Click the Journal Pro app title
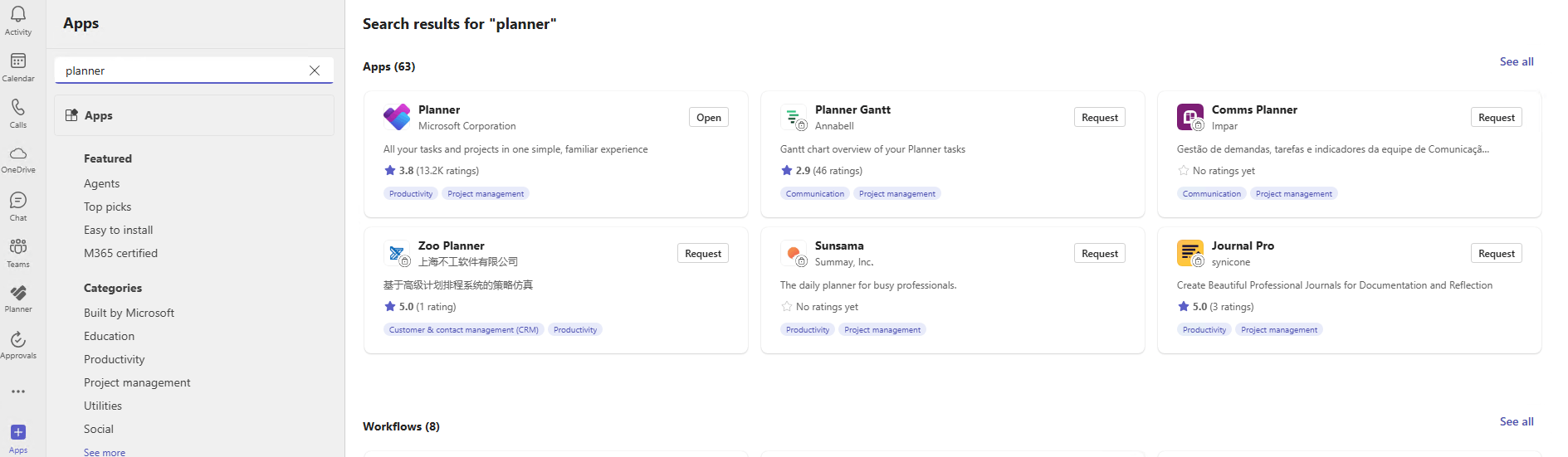 tap(1243, 246)
